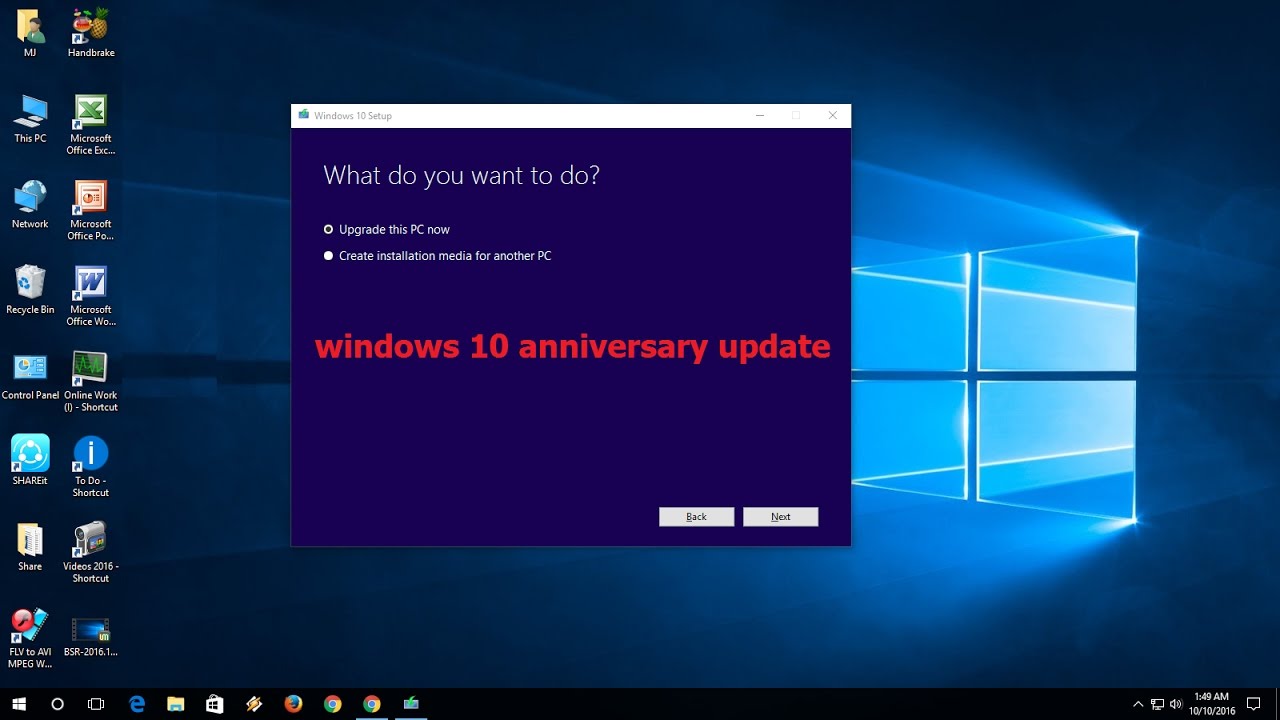Open the BSR-2016 desktop file
Screen dimensions: 1280x720
click(91, 636)
